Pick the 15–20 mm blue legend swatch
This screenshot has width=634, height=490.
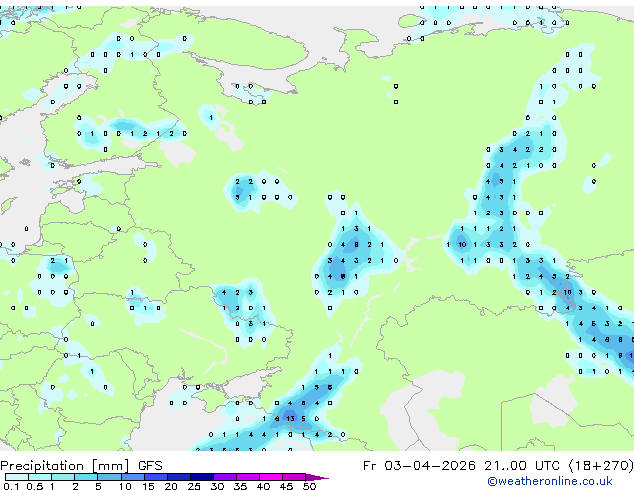tap(156, 477)
